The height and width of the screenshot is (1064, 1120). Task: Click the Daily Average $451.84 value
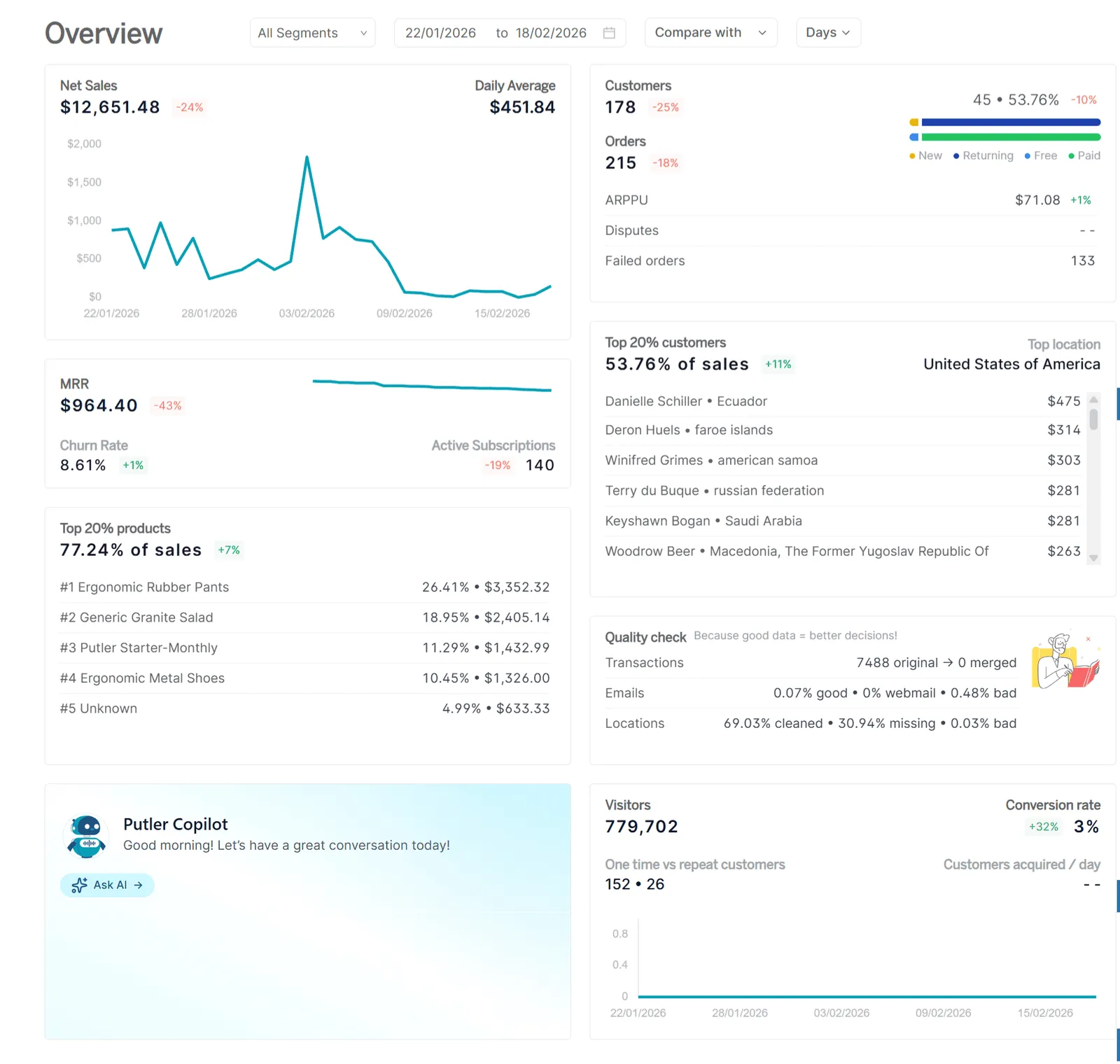click(522, 107)
